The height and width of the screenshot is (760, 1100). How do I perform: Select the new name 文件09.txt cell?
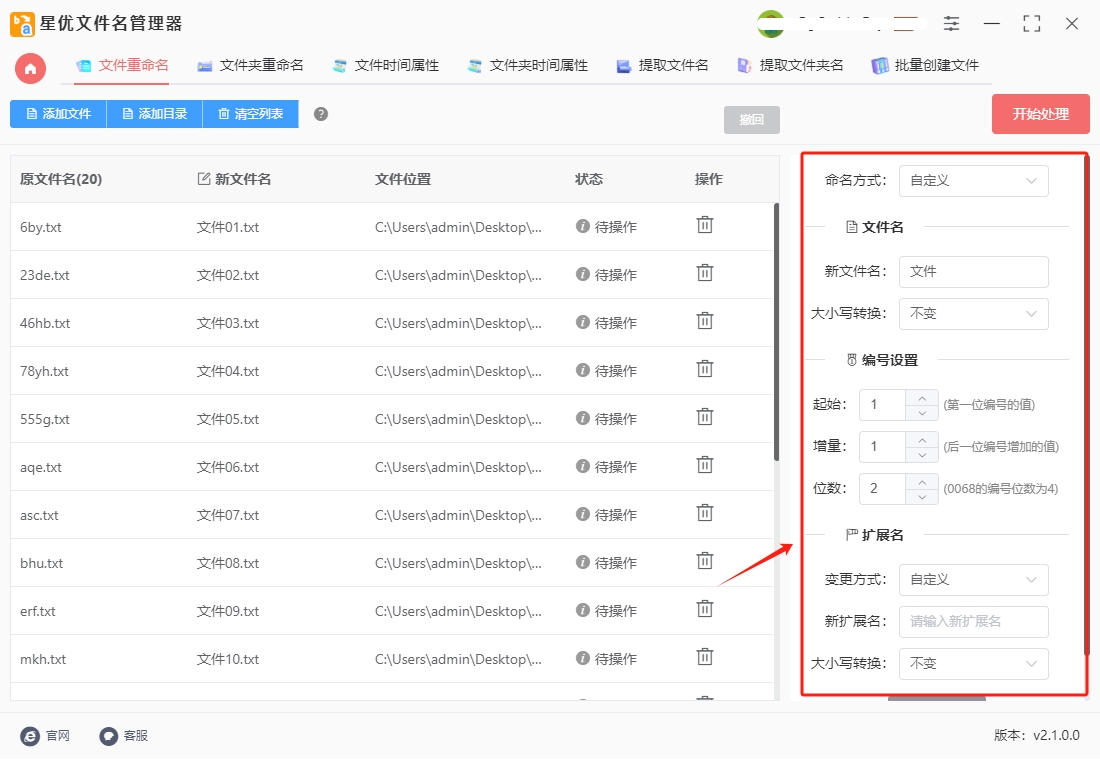click(x=228, y=611)
